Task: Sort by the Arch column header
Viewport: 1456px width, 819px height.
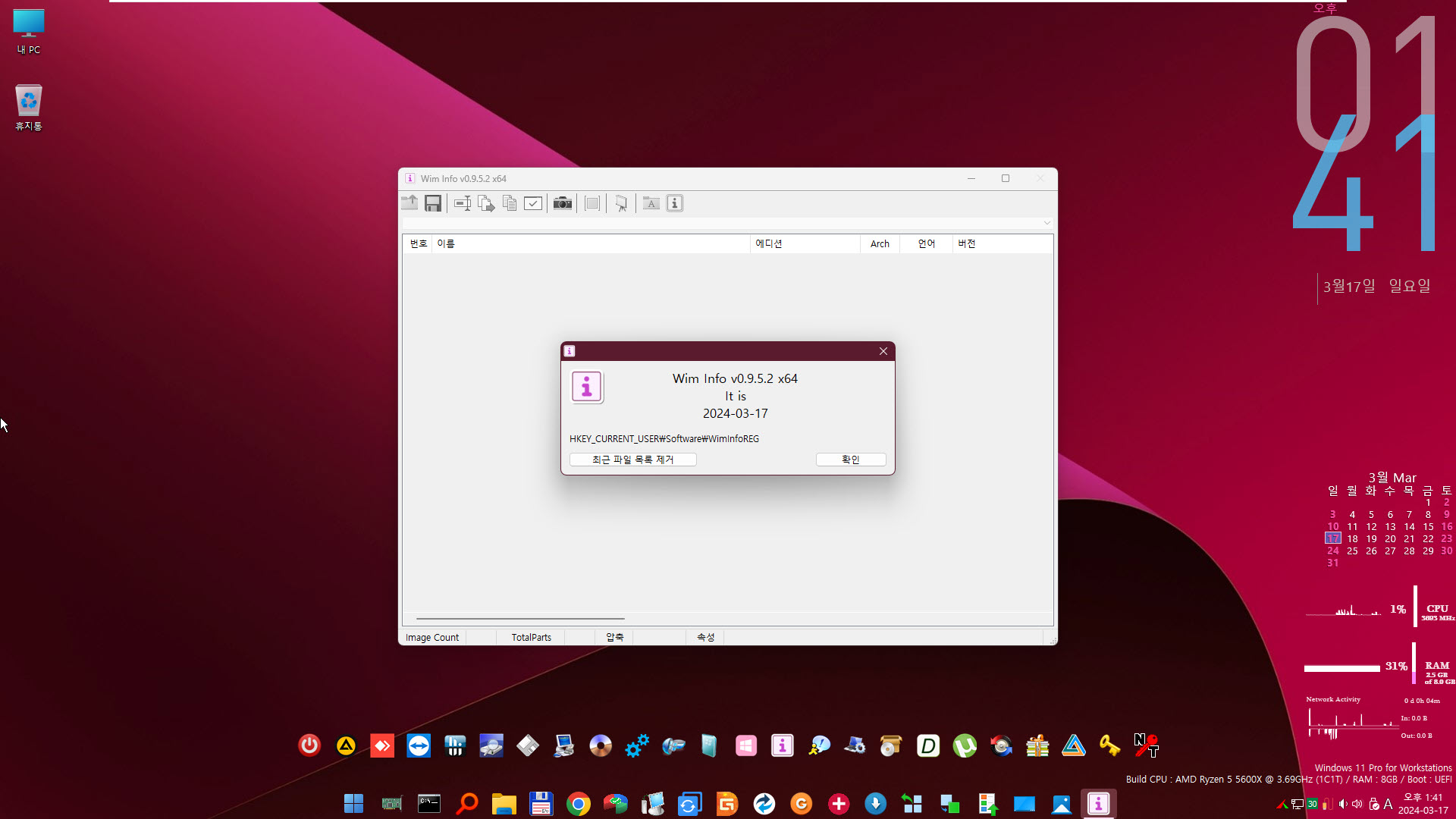Action: [x=880, y=243]
